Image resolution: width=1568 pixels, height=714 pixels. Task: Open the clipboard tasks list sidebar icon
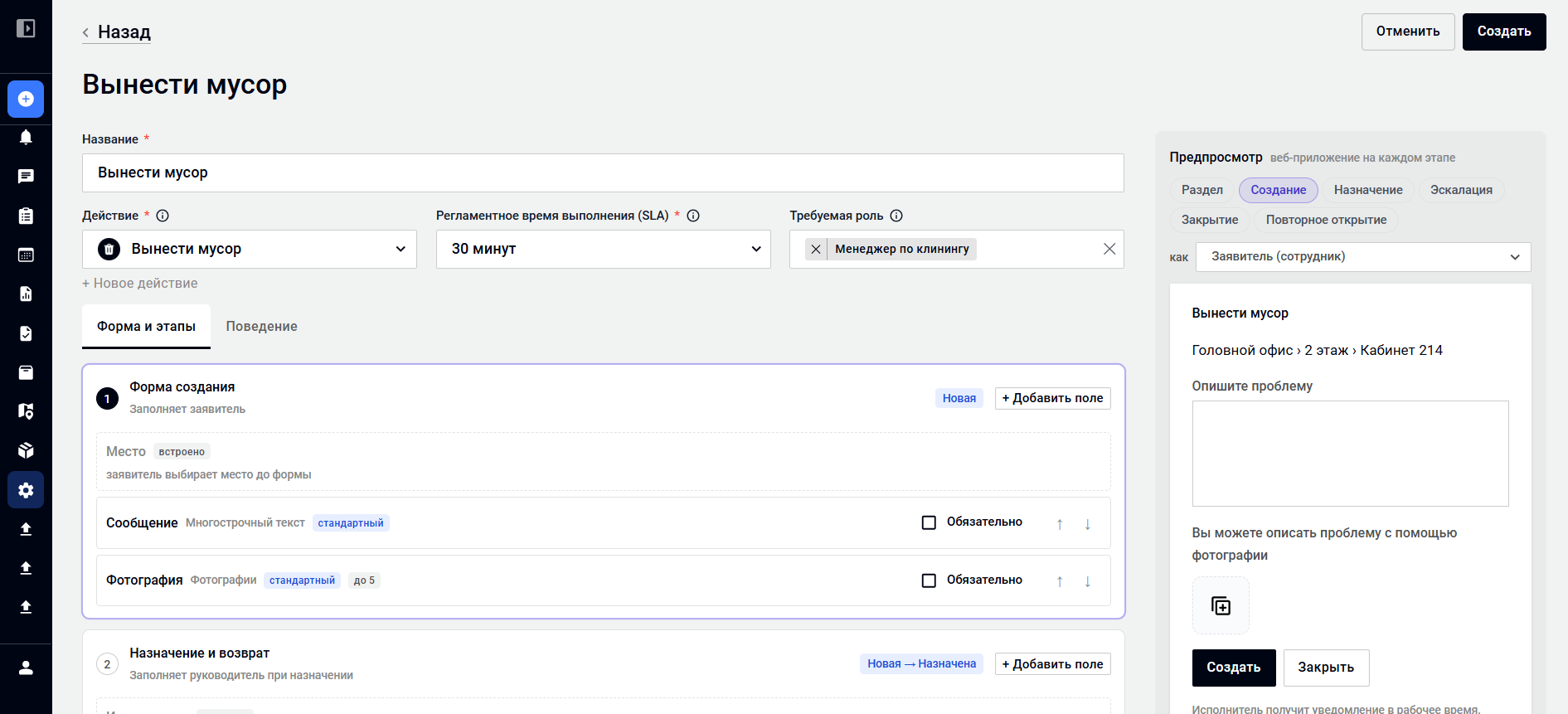pyautogui.click(x=26, y=216)
